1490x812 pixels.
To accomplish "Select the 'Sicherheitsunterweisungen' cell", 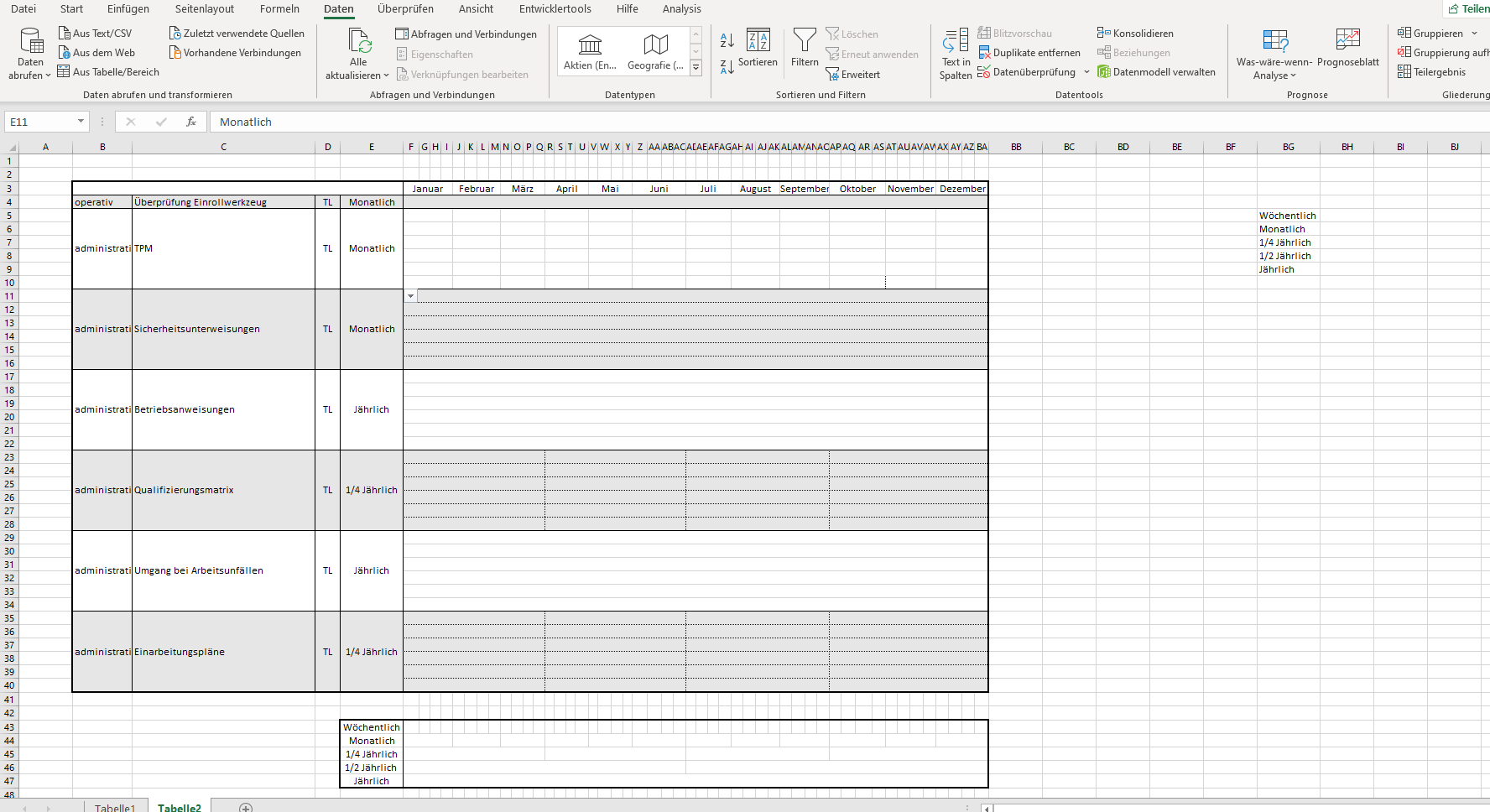I will (x=223, y=329).
